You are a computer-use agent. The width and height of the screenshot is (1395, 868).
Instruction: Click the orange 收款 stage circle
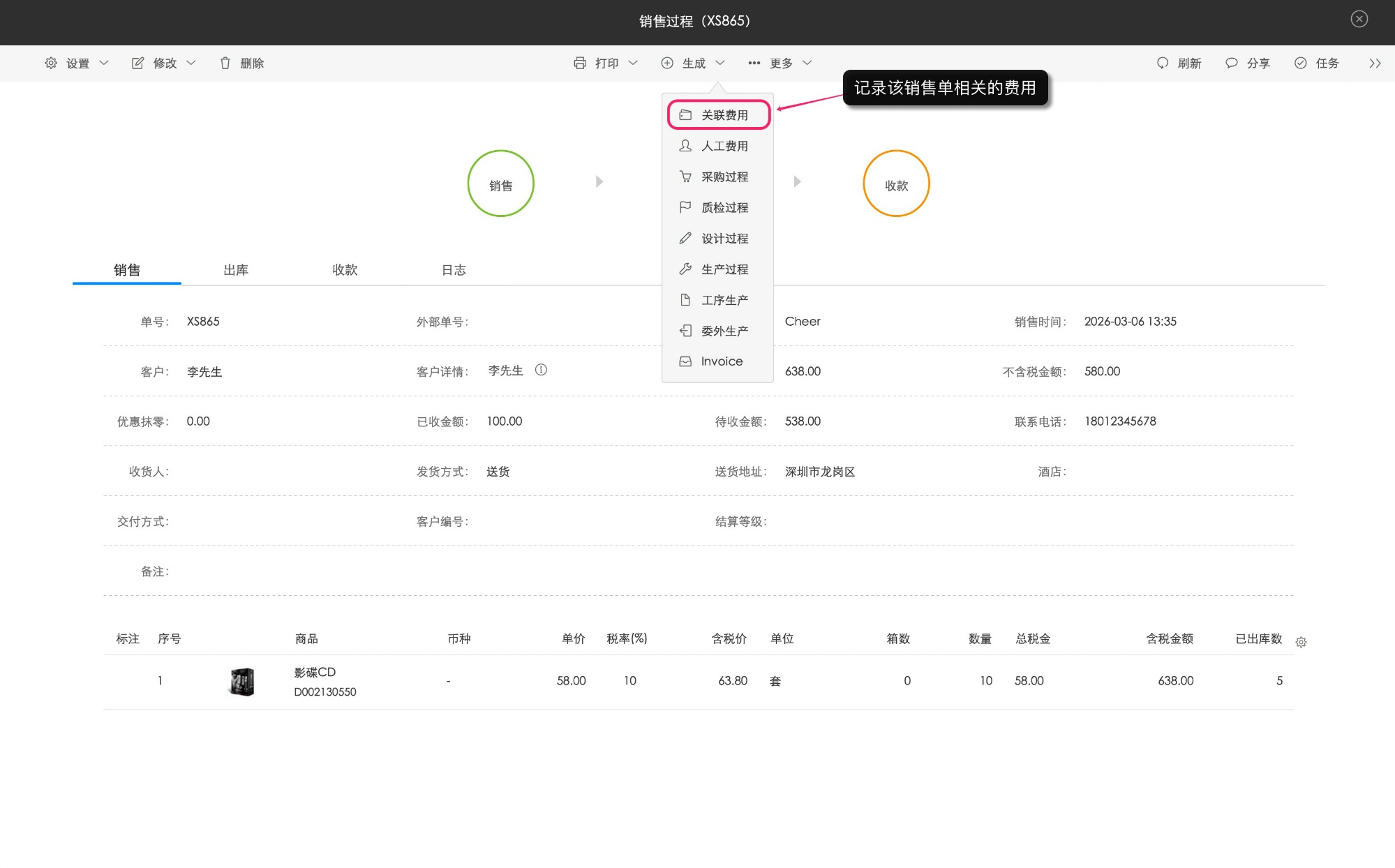[896, 184]
